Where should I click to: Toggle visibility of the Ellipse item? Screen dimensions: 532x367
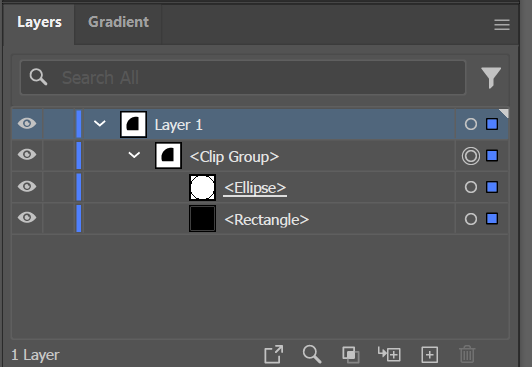(27, 186)
